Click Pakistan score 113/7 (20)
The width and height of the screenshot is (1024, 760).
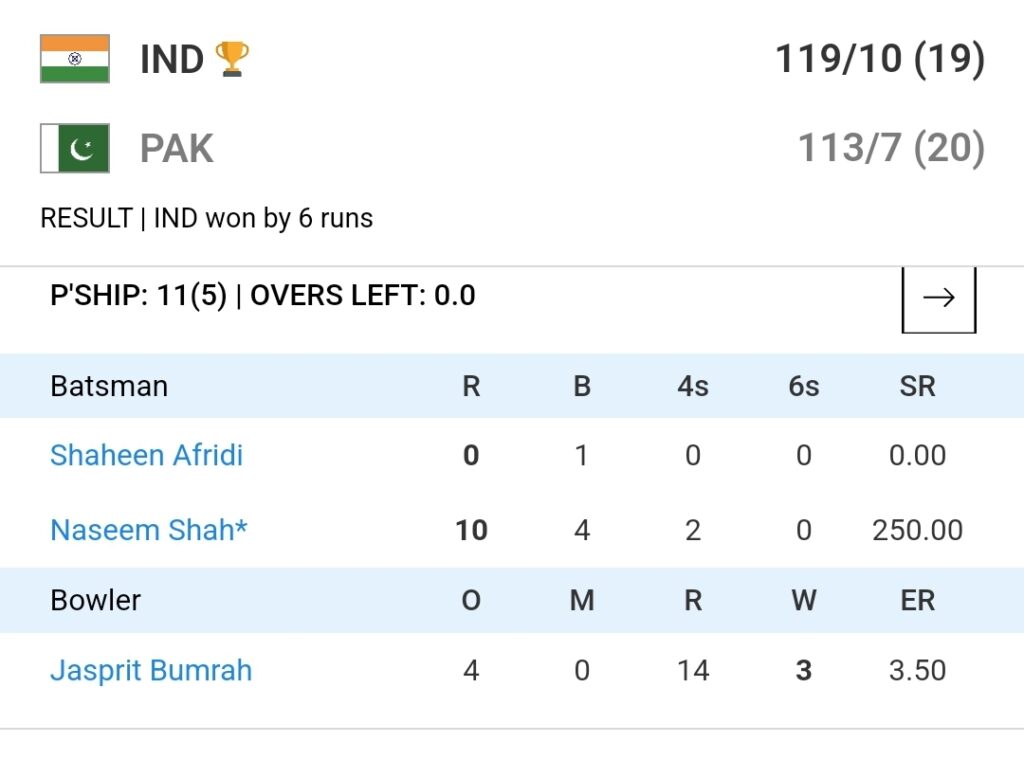click(891, 148)
